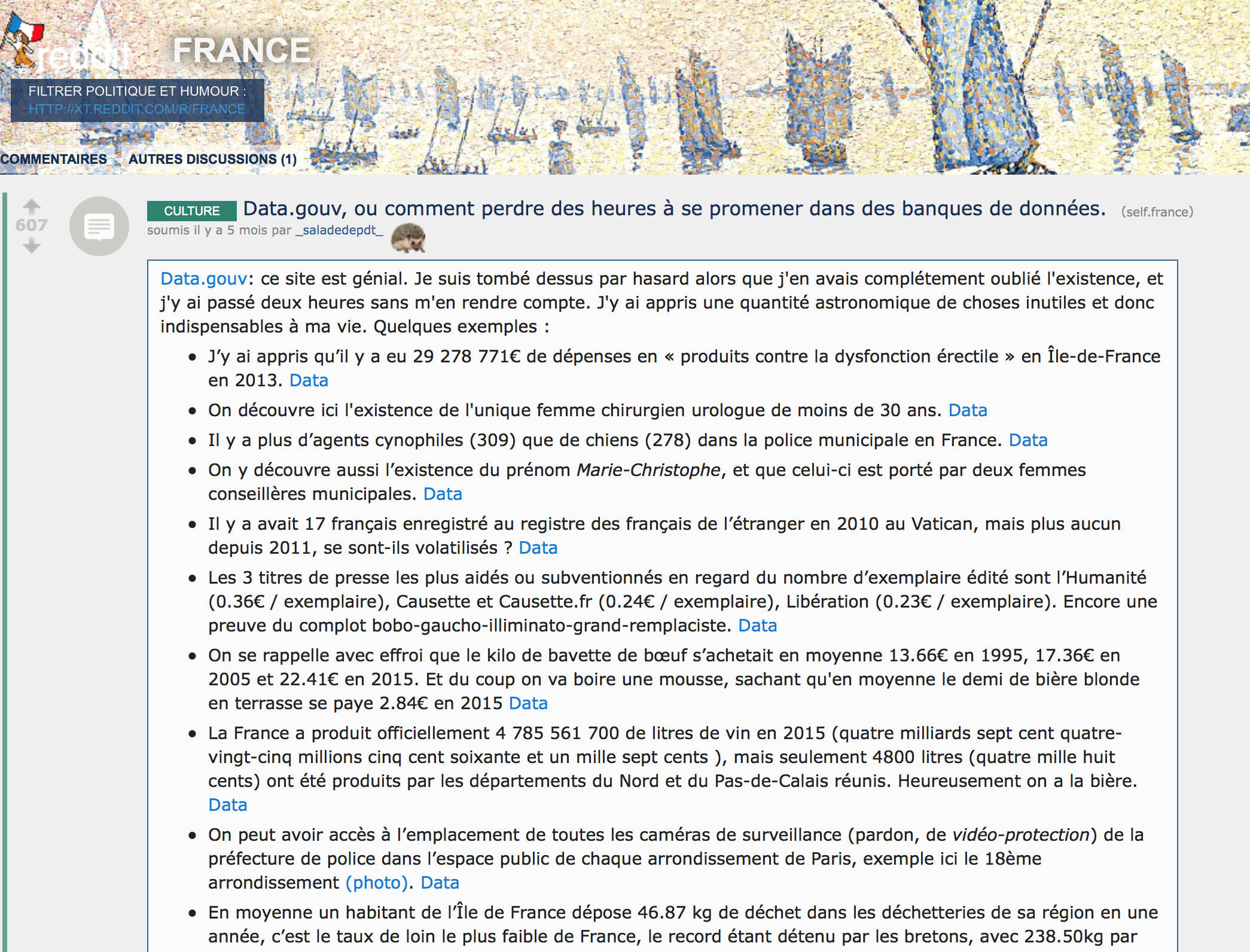Open Data link for erectile dysfunction spending
1250x952 pixels.
309,380
